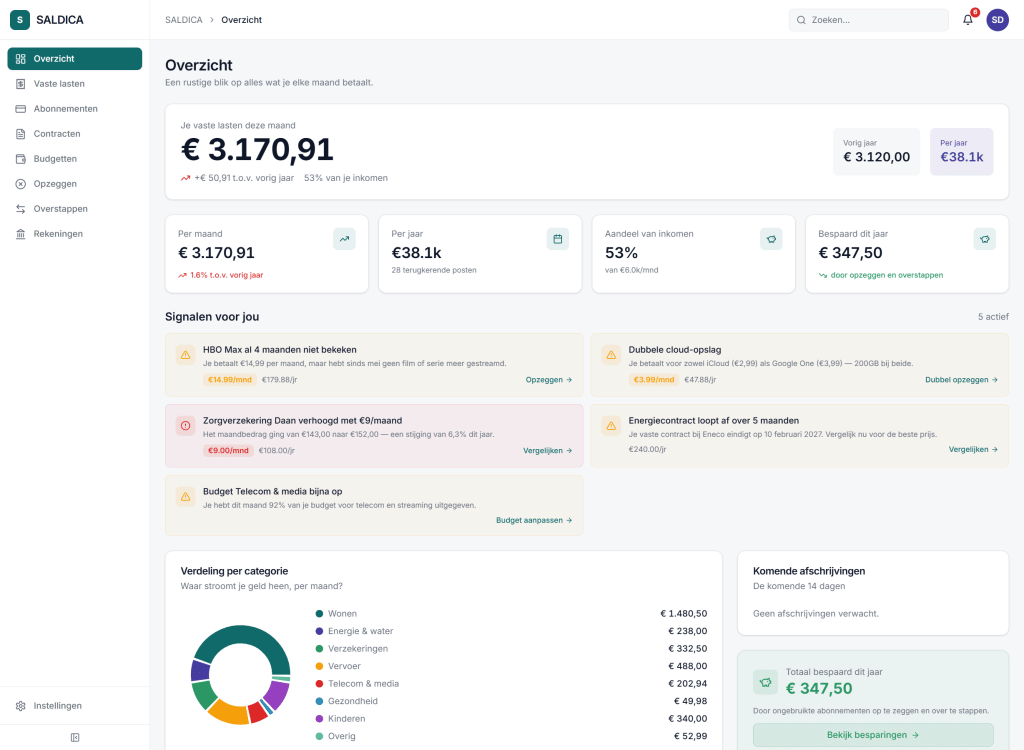The image size is (1024, 750).
Task: Click the '5 actief' label
Action: point(993,317)
